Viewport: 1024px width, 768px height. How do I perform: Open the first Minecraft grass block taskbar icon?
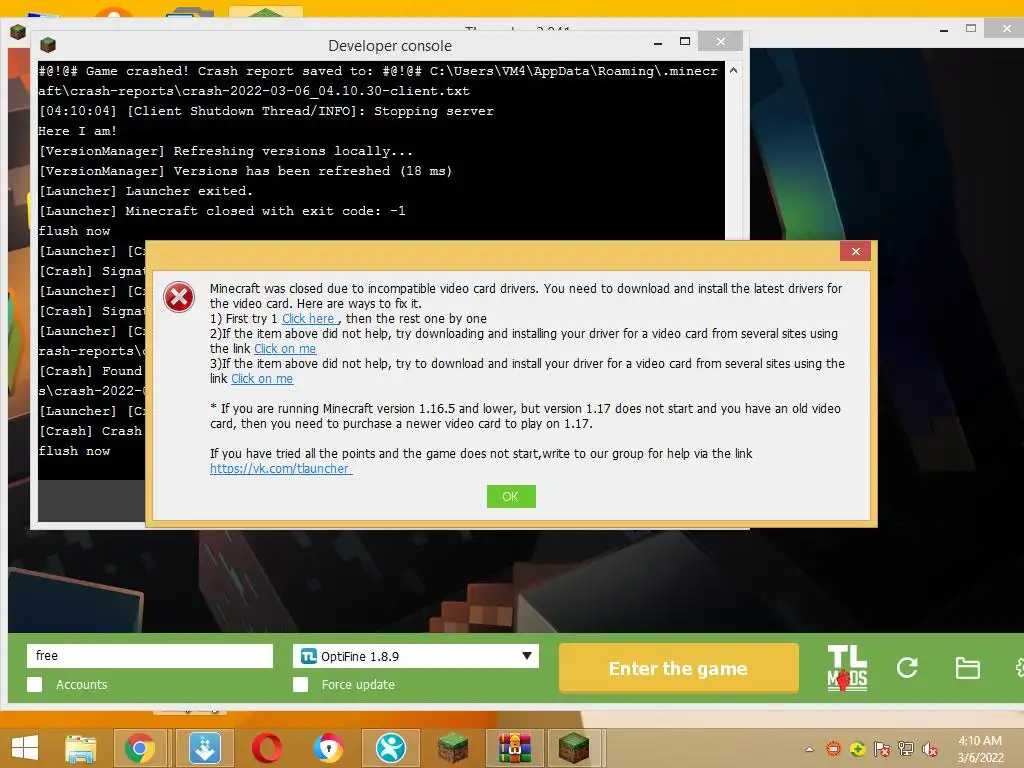click(x=453, y=748)
